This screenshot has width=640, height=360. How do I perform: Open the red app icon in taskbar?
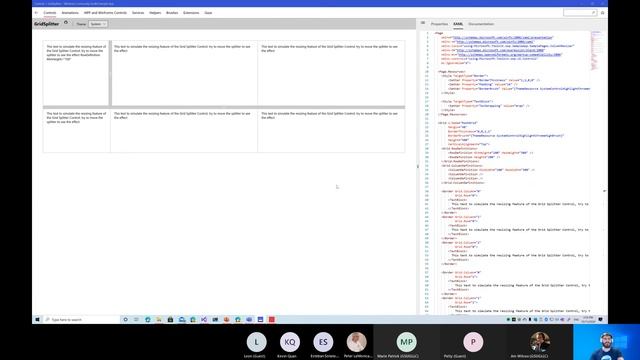(271, 320)
